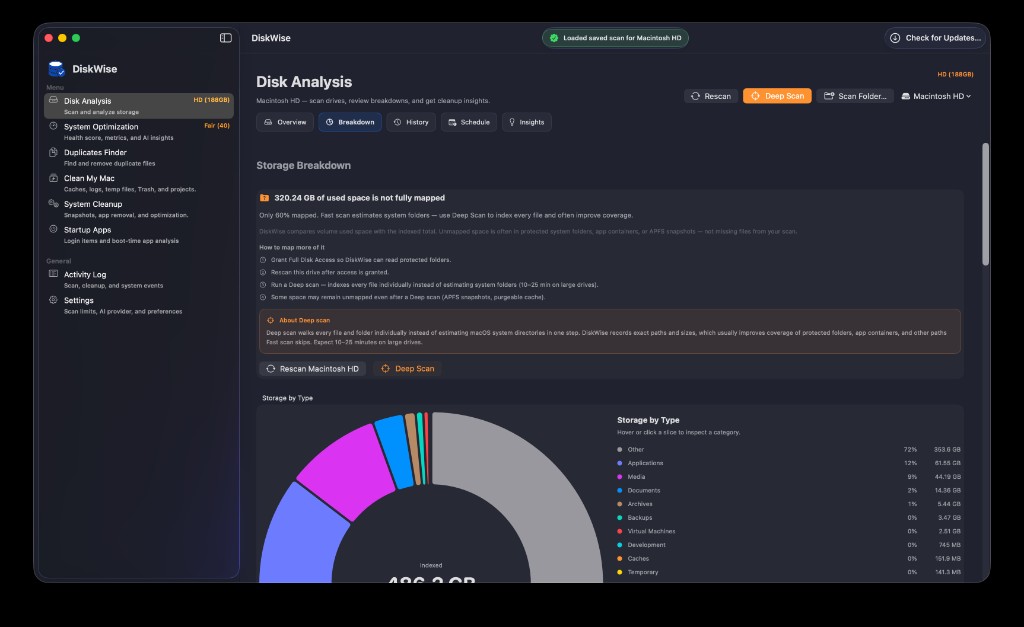
Task: Click the vertical scrollbar thumb
Action: [985, 204]
